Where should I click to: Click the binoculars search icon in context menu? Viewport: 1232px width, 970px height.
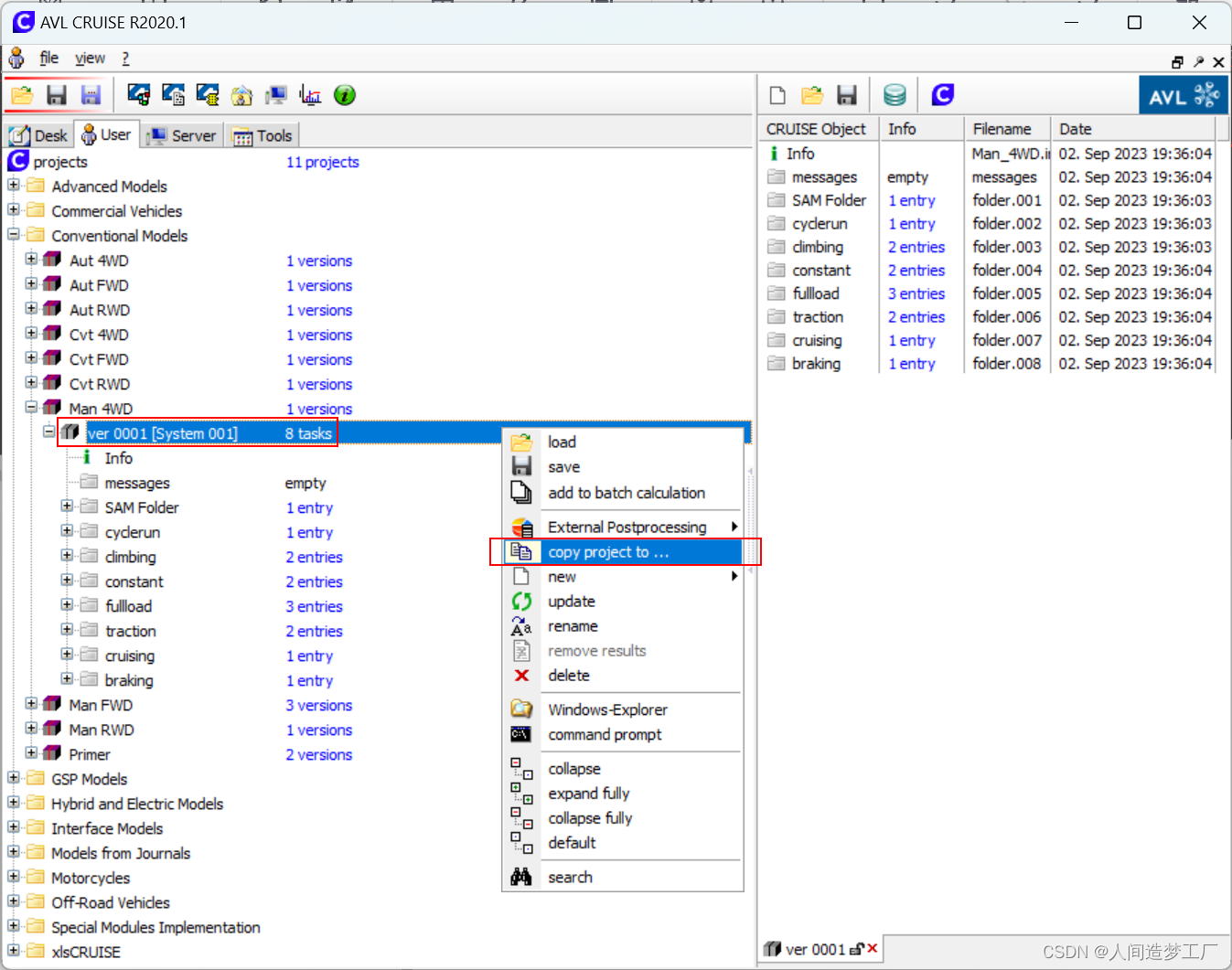521,877
